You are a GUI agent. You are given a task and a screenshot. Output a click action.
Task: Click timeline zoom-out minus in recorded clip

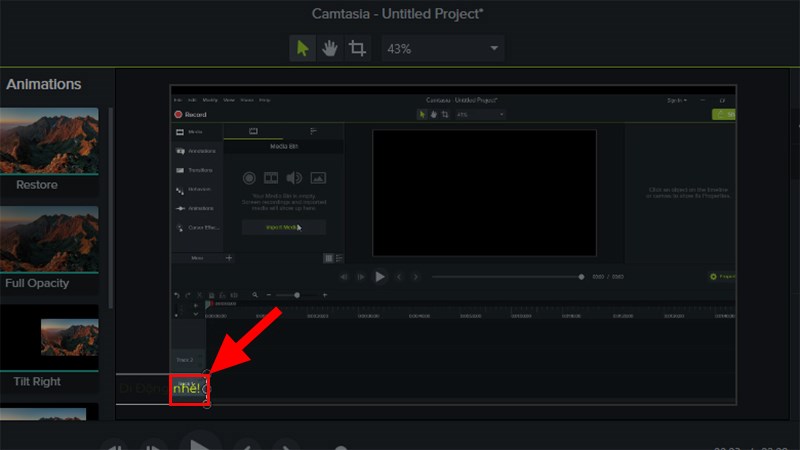click(269, 295)
